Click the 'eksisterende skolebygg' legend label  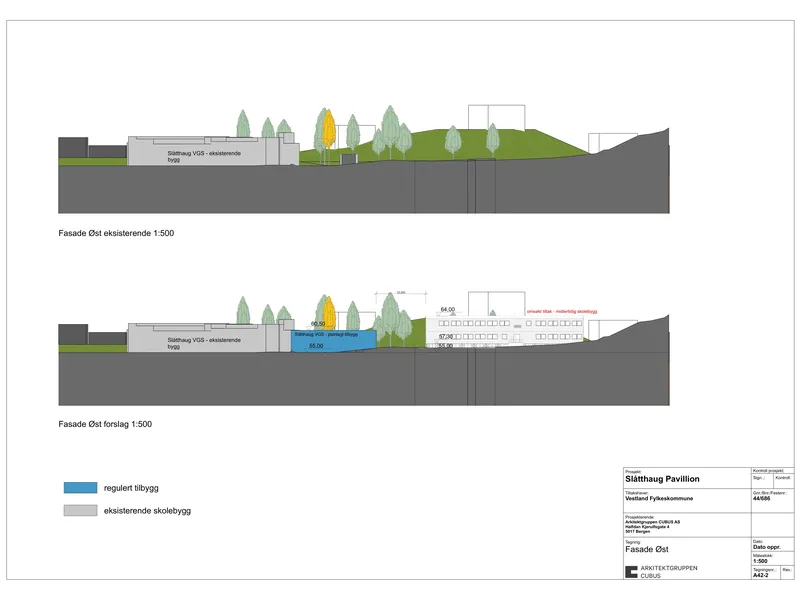(147, 510)
